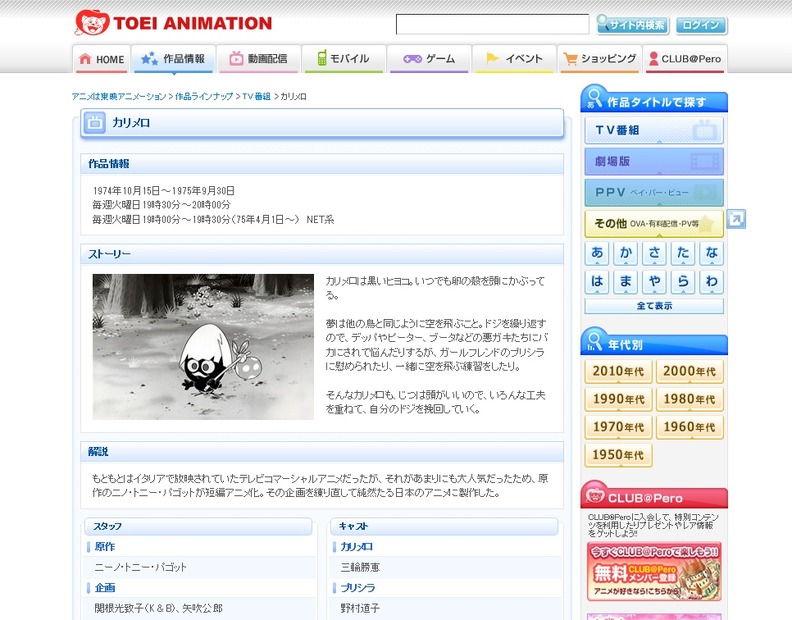Filter titles by な
The image size is (792, 620).
[x=712, y=253]
